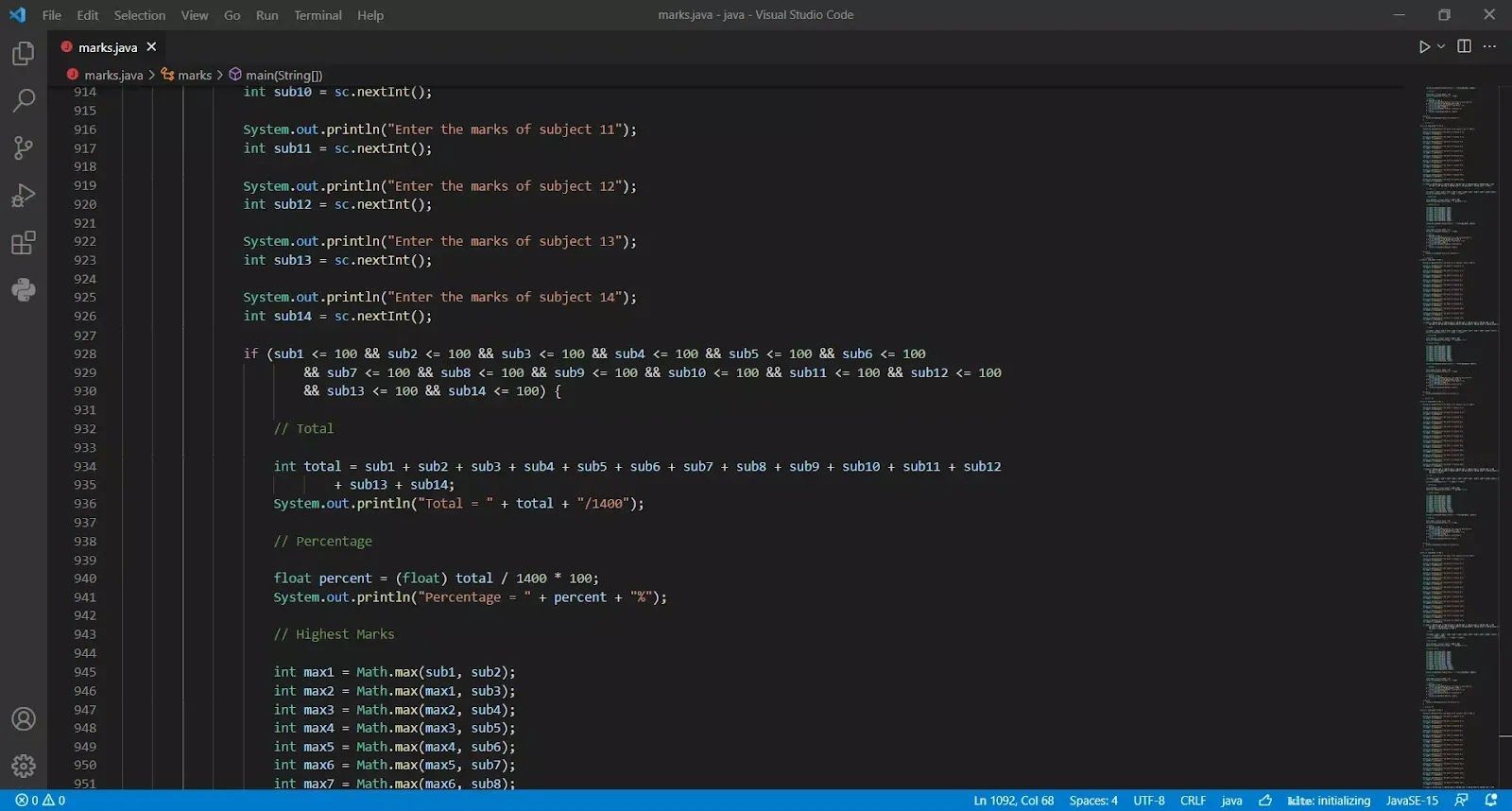Open the Explorer view in activity bar
Screen dimensions: 1512x811
point(24,54)
